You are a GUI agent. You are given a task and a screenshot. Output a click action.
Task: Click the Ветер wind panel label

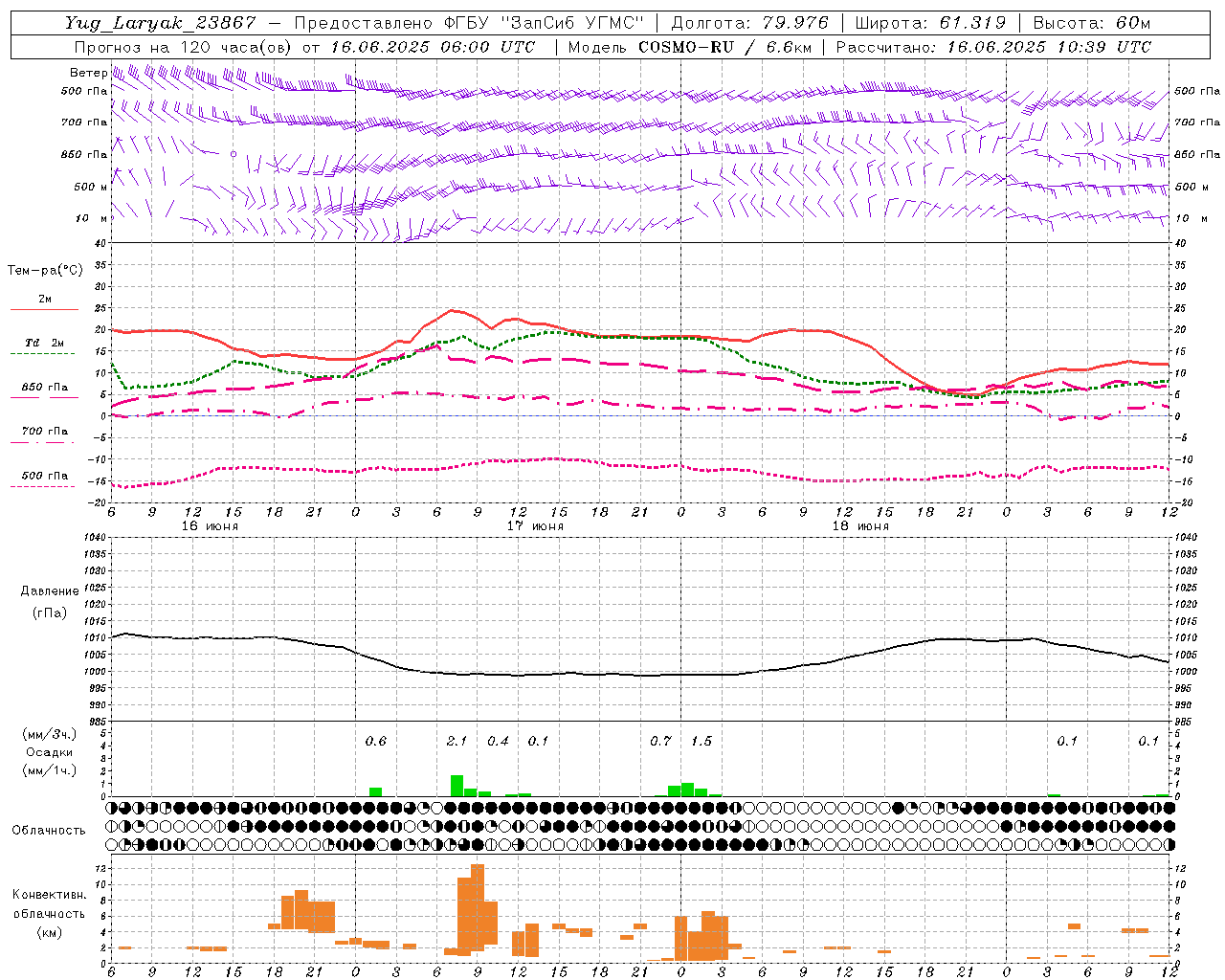[88, 73]
